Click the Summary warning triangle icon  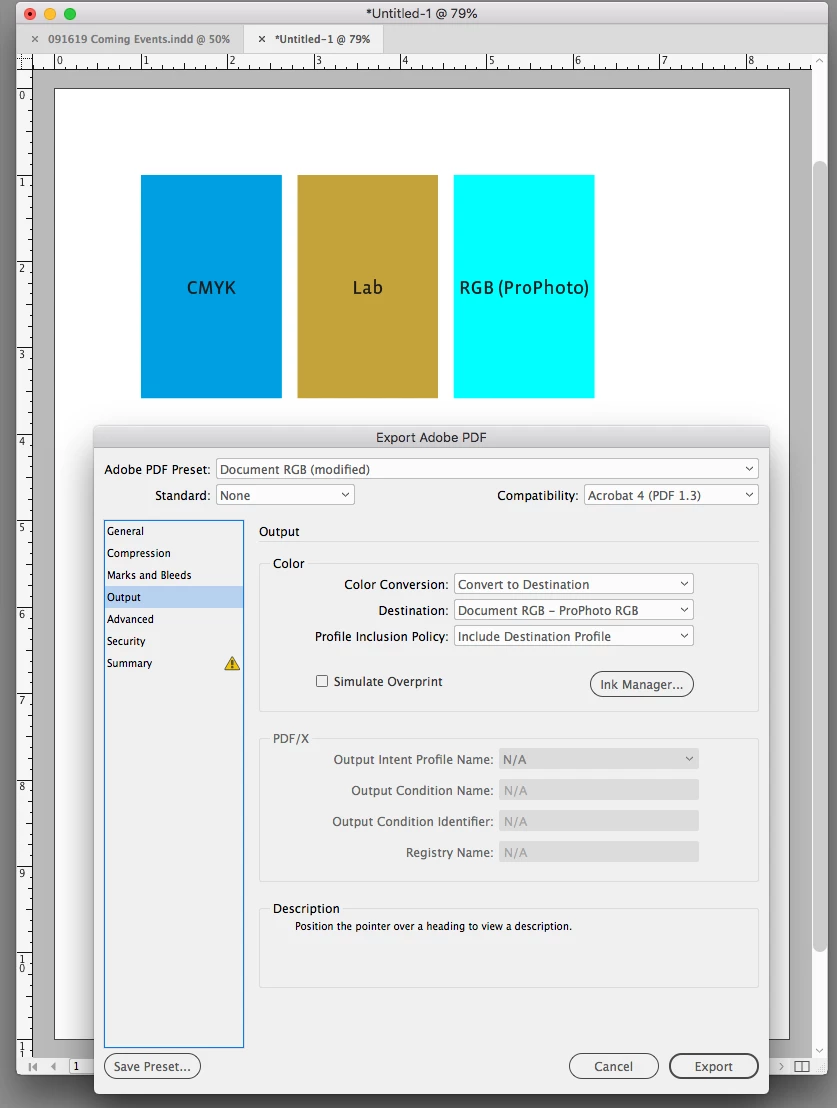(x=232, y=664)
